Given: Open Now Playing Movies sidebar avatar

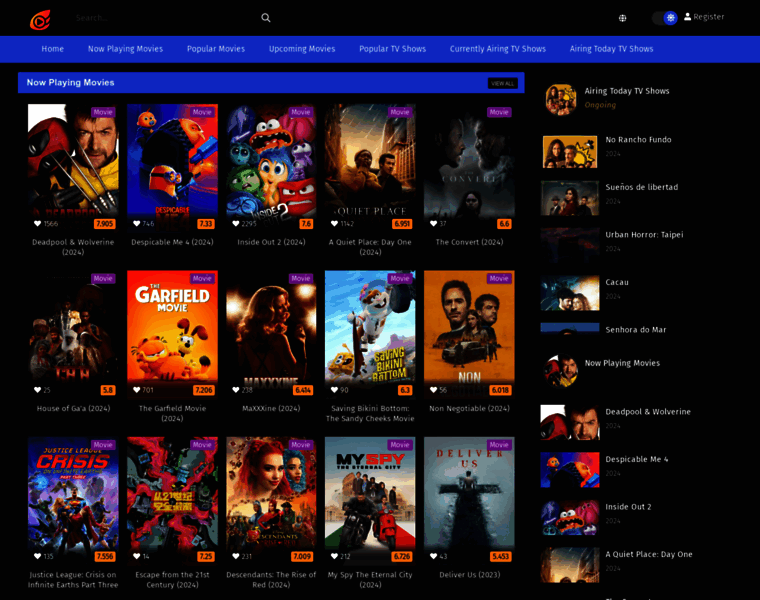Looking at the screenshot, I should 561,371.
